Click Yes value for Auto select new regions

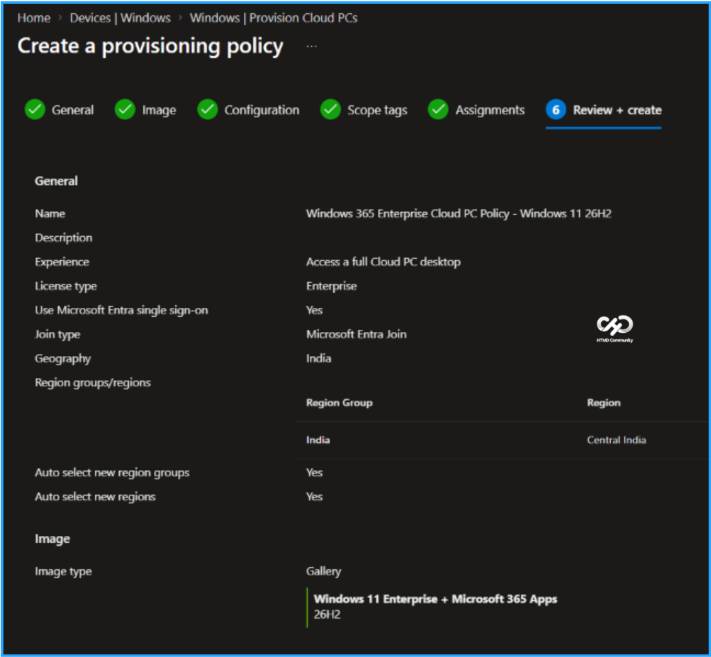[314, 496]
